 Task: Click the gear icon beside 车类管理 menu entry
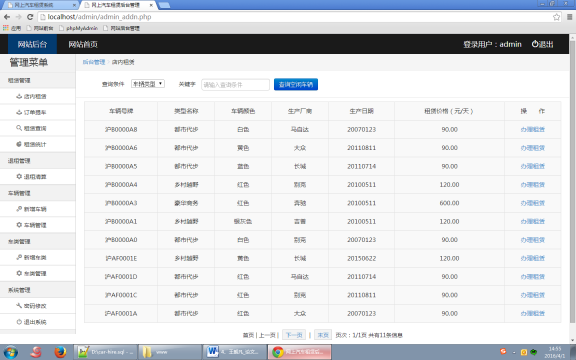[x=19, y=273]
